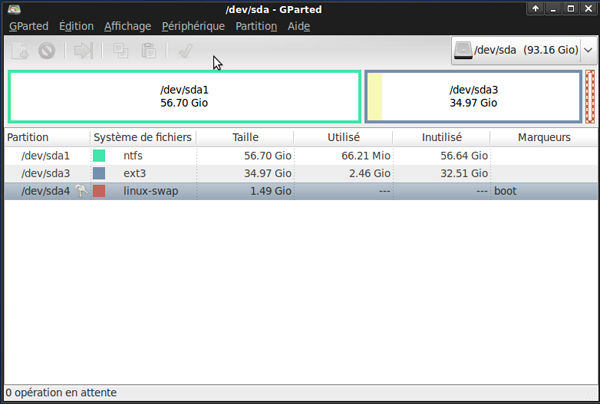
Task: Click the 32.51 Gio unused value
Action: [x=464, y=173]
